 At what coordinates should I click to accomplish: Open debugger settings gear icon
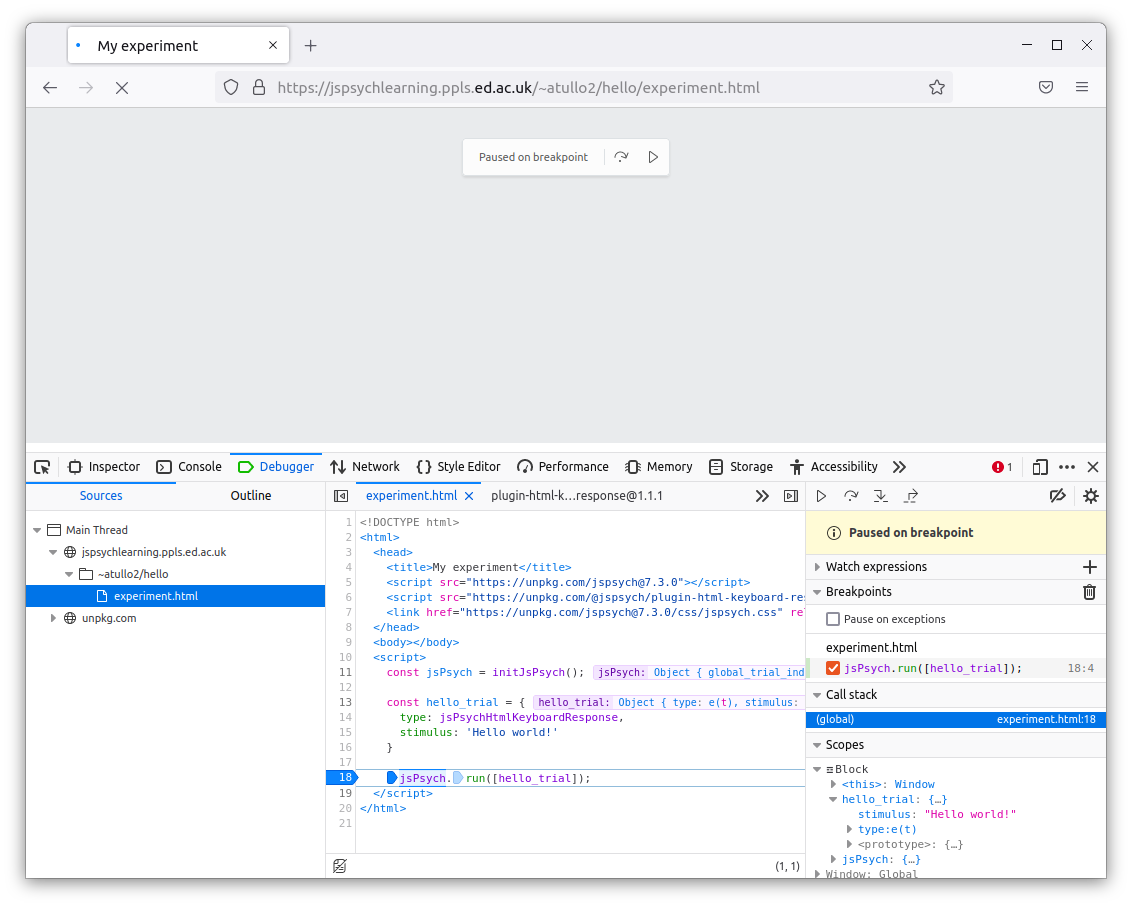(x=1090, y=496)
